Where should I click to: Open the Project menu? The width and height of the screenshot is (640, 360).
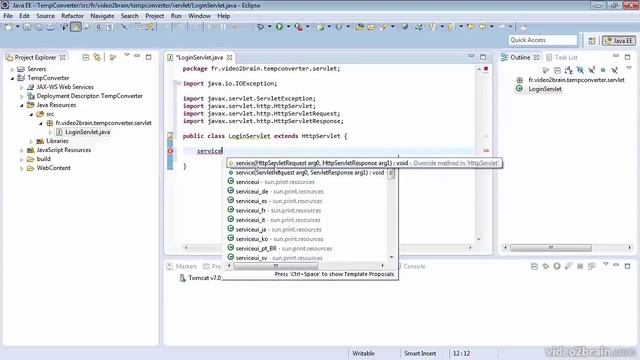(154, 16)
